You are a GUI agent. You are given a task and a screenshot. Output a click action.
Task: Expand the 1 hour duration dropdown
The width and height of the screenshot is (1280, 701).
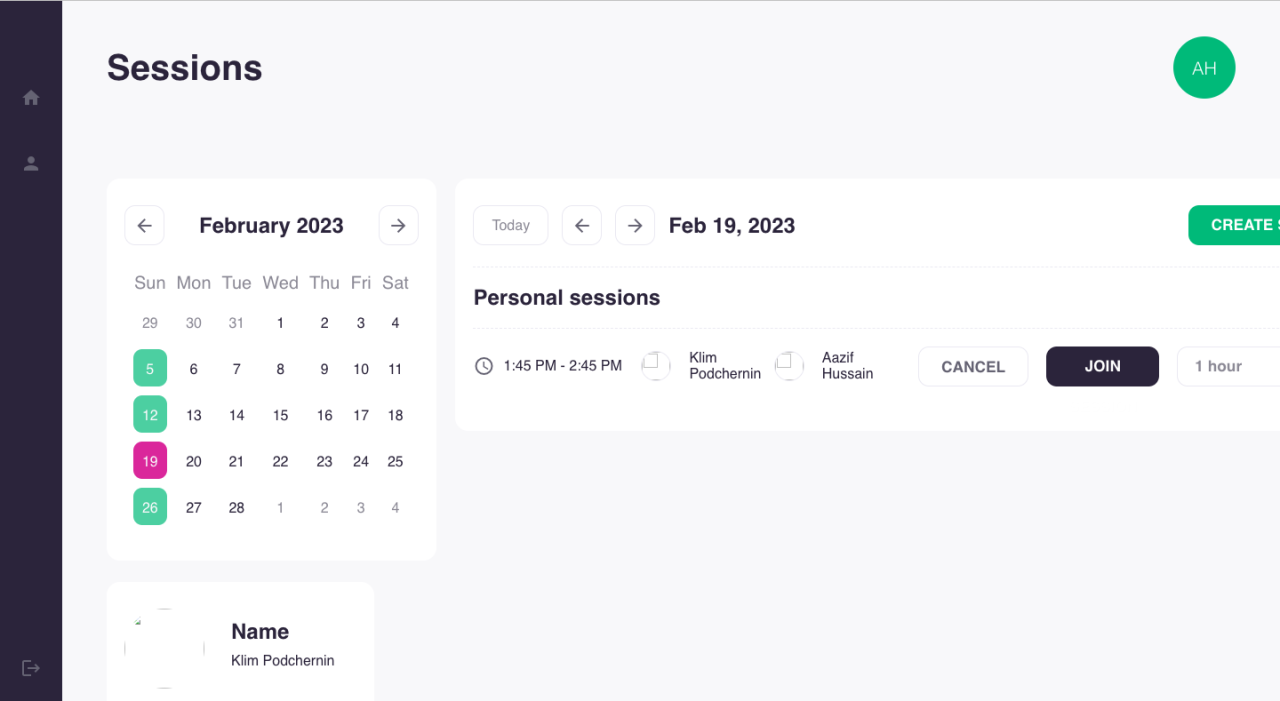point(1230,367)
